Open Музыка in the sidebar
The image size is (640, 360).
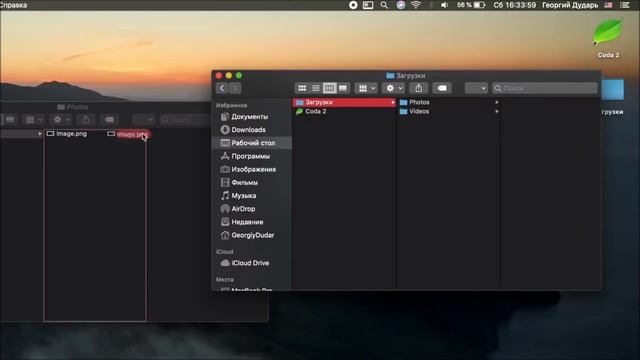244,196
